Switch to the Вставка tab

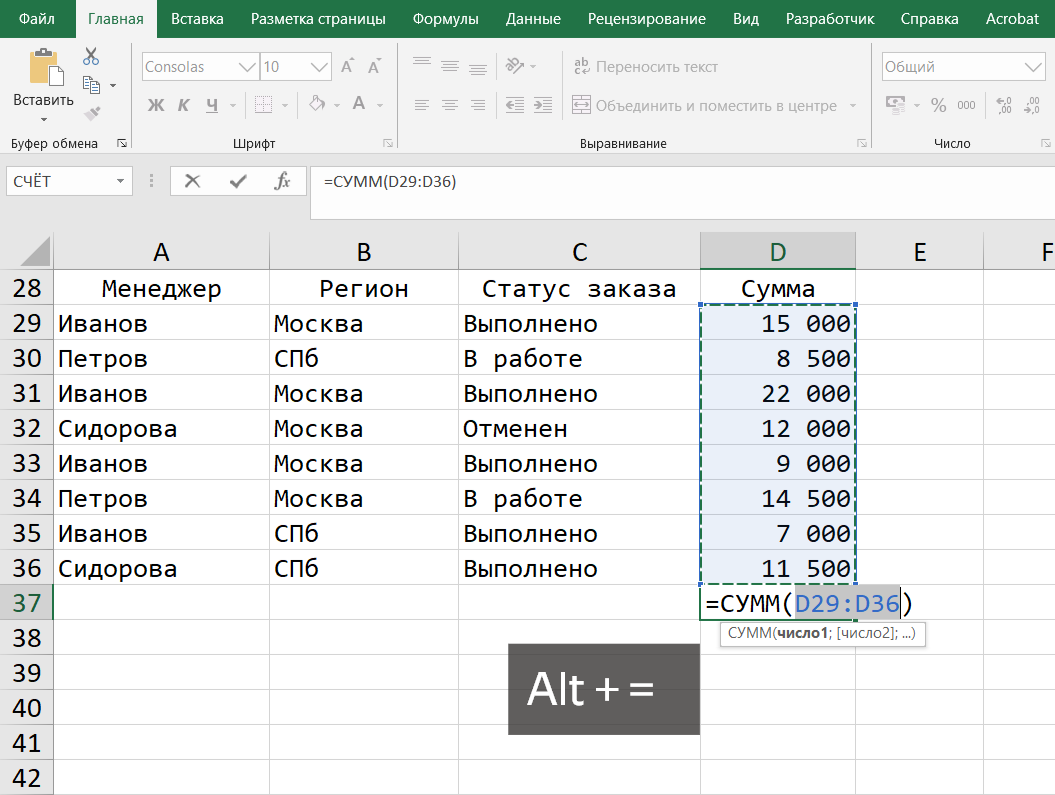[197, 19]
